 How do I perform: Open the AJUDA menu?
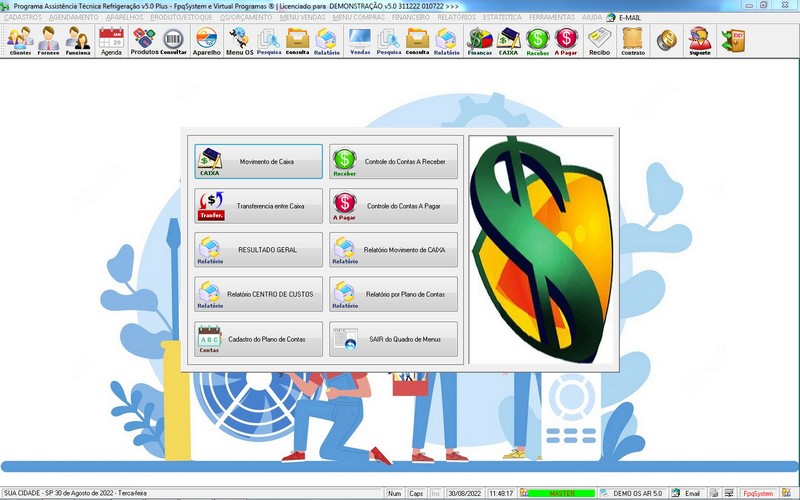coord(592,17)
